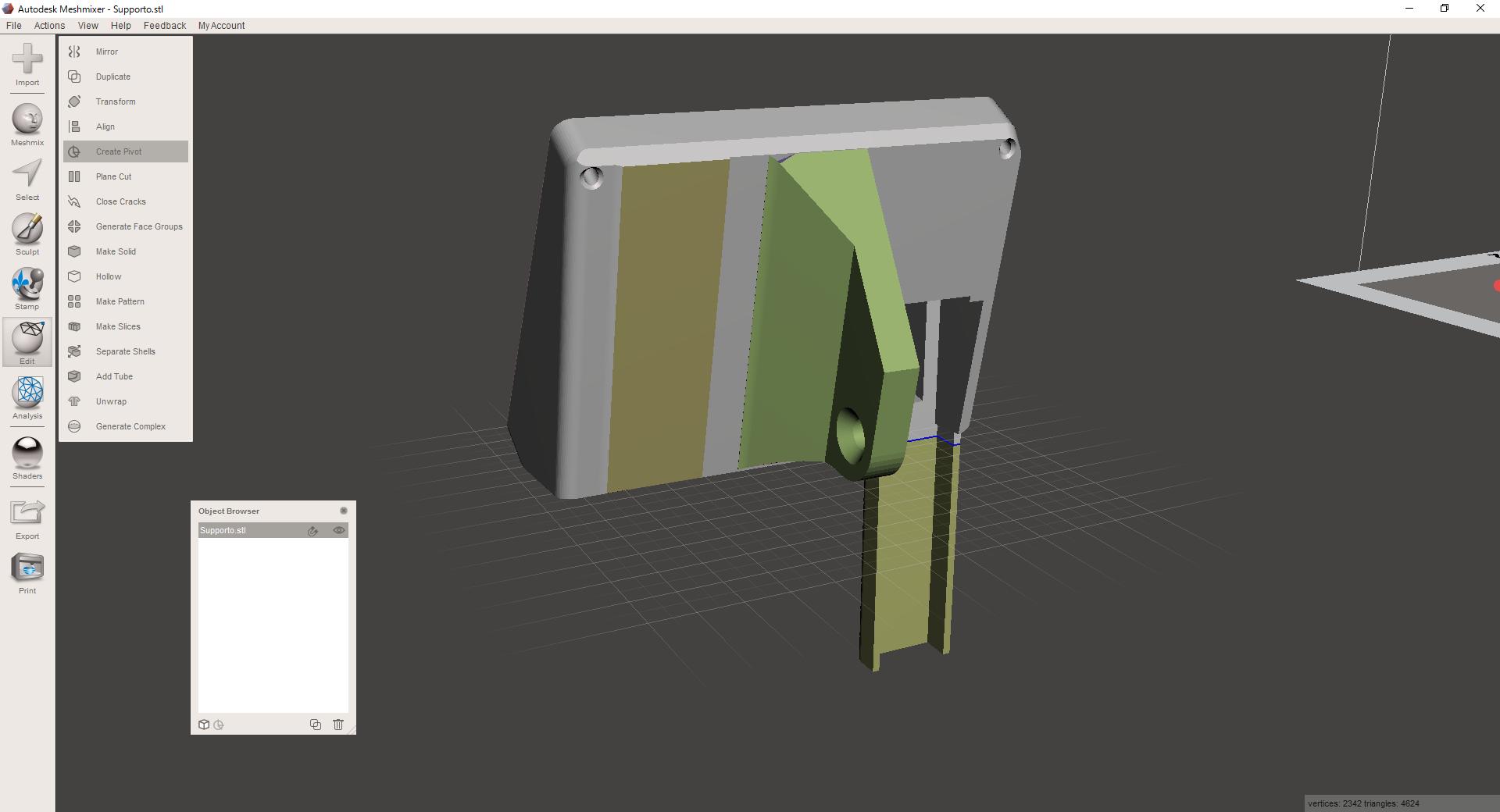
Task: Click the Close Cracks icon
Action: pos(74,201)
